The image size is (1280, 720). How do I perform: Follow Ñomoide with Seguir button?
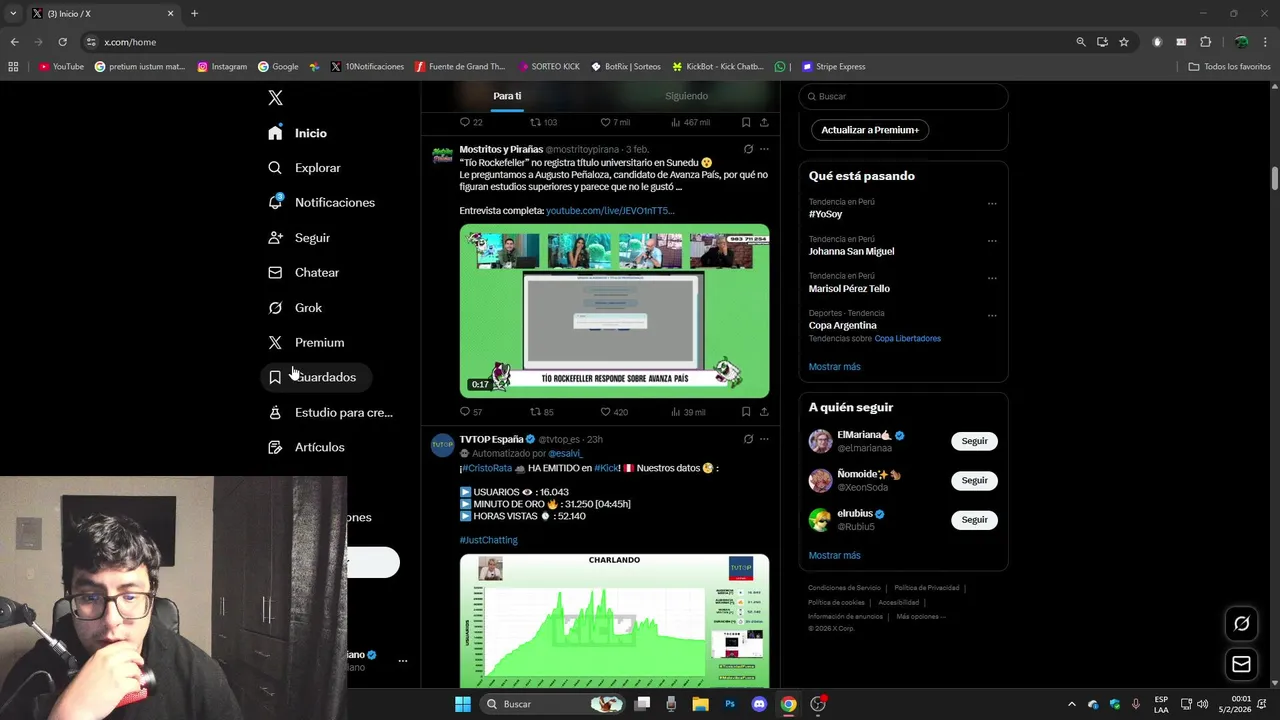click(974, 480)
